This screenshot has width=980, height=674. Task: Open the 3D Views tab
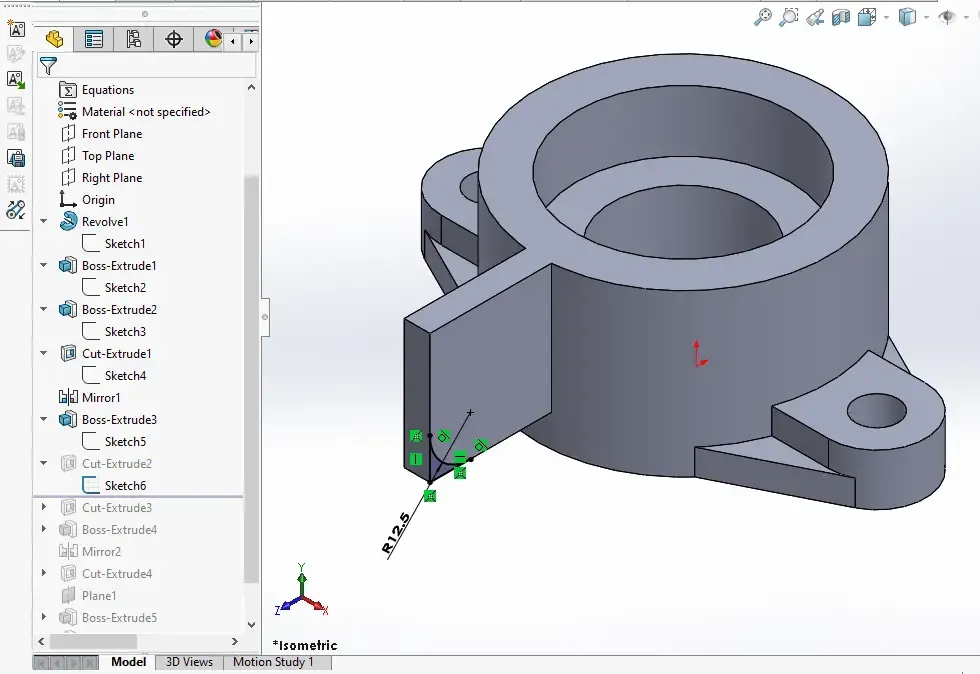189,662
